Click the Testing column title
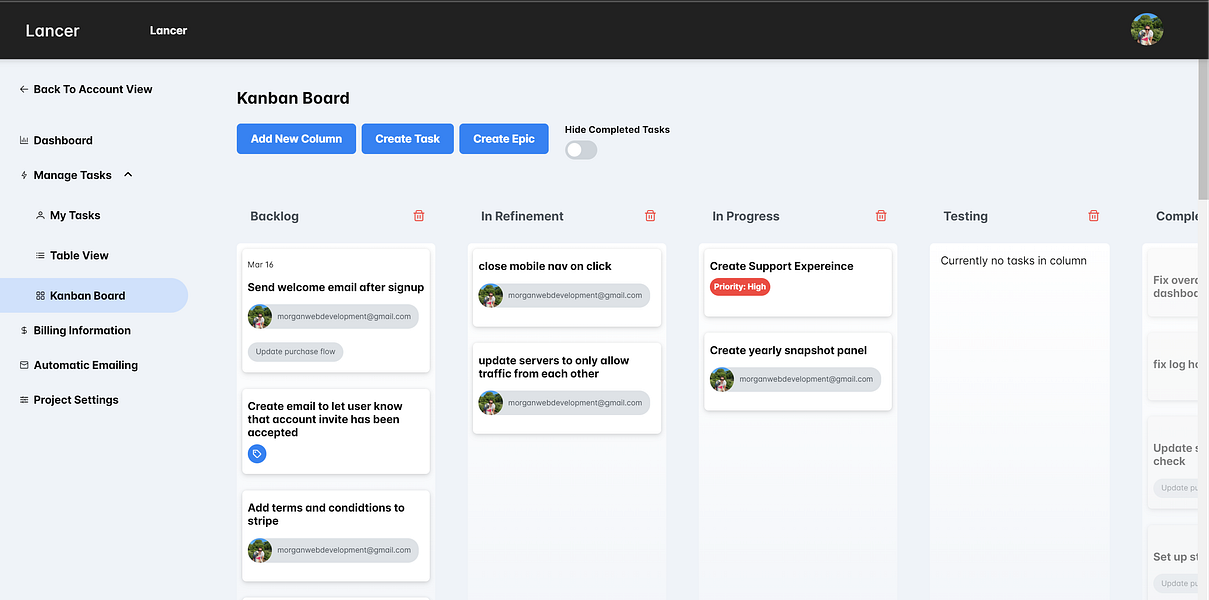The height and width of the screenshot is (600, 1209). pyautogui.click(x=966, y=216)
